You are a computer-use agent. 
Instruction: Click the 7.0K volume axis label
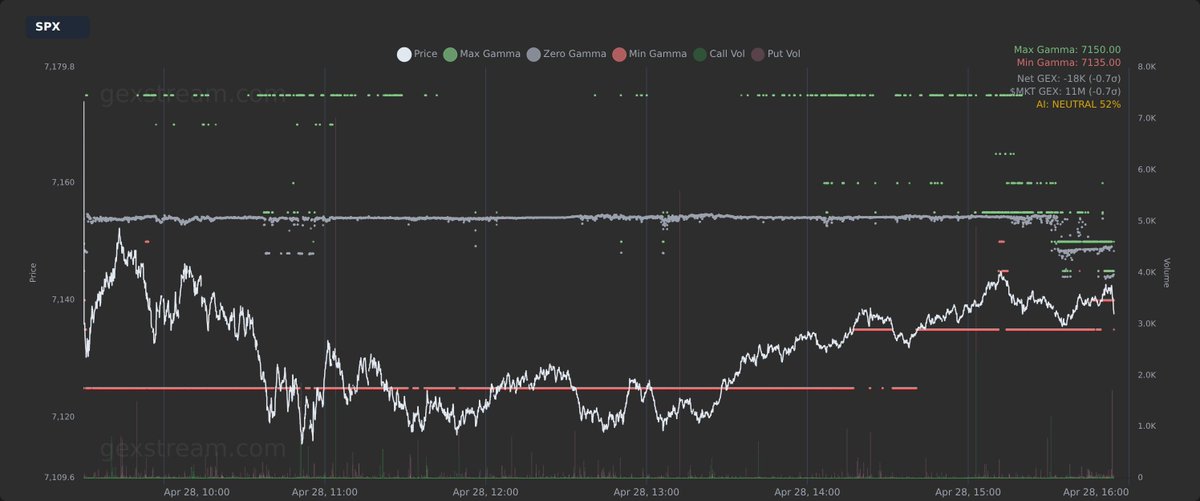[1146, 118]
